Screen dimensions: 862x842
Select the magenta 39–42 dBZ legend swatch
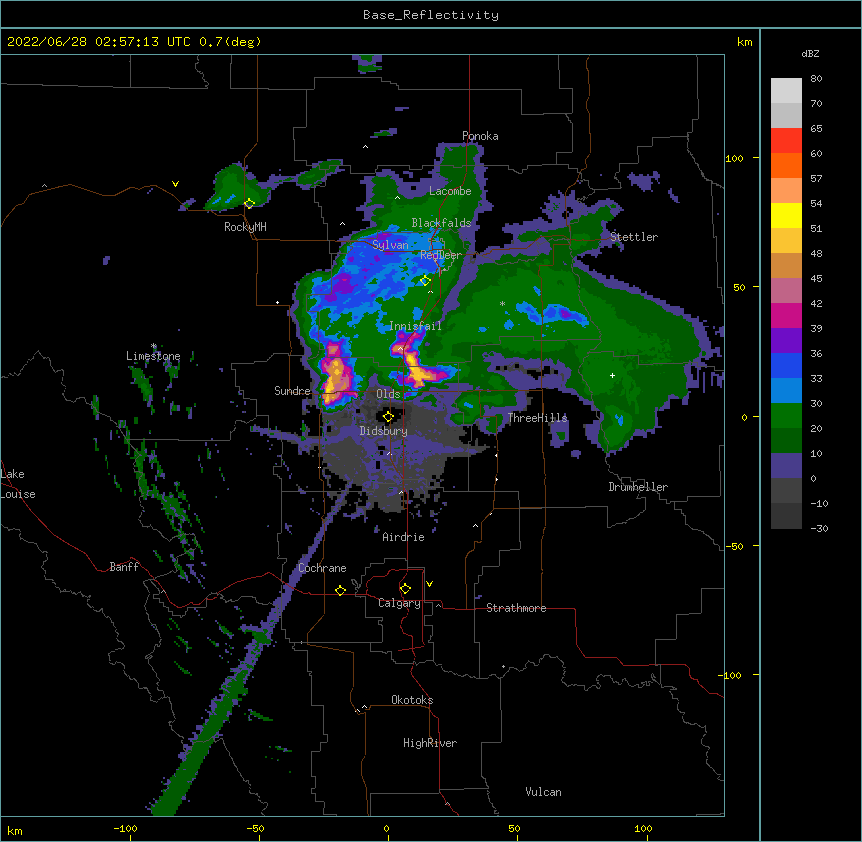(x=786, y=315)
